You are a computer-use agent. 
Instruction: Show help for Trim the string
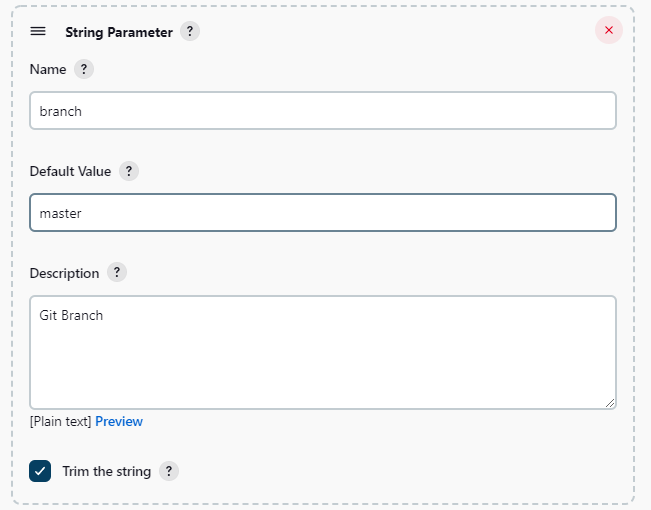169,471
